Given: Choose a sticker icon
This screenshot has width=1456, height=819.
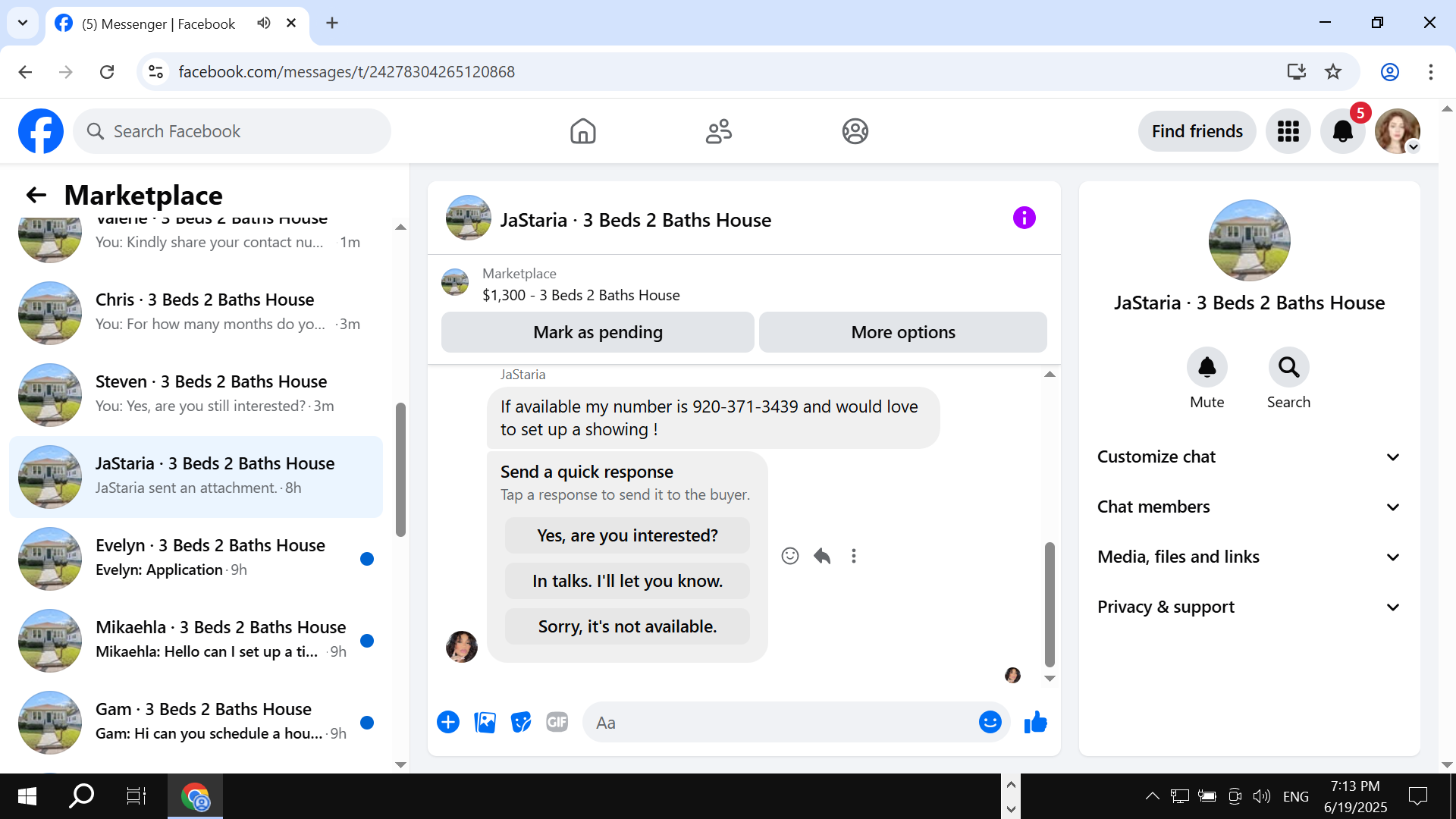Looking at the screenshot, I should coord(521,722).
